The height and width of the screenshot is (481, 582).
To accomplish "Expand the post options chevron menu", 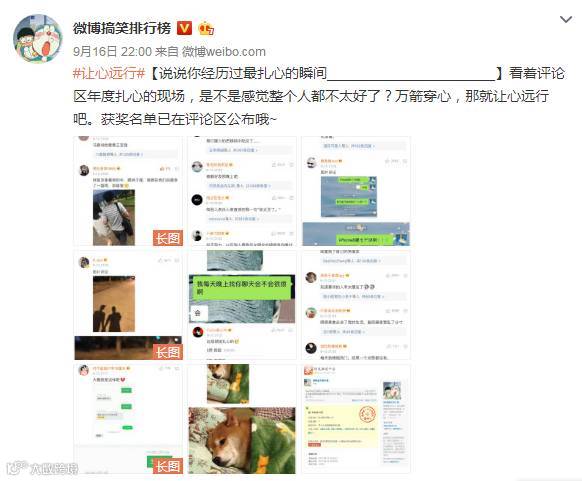I will click(566, 19).
